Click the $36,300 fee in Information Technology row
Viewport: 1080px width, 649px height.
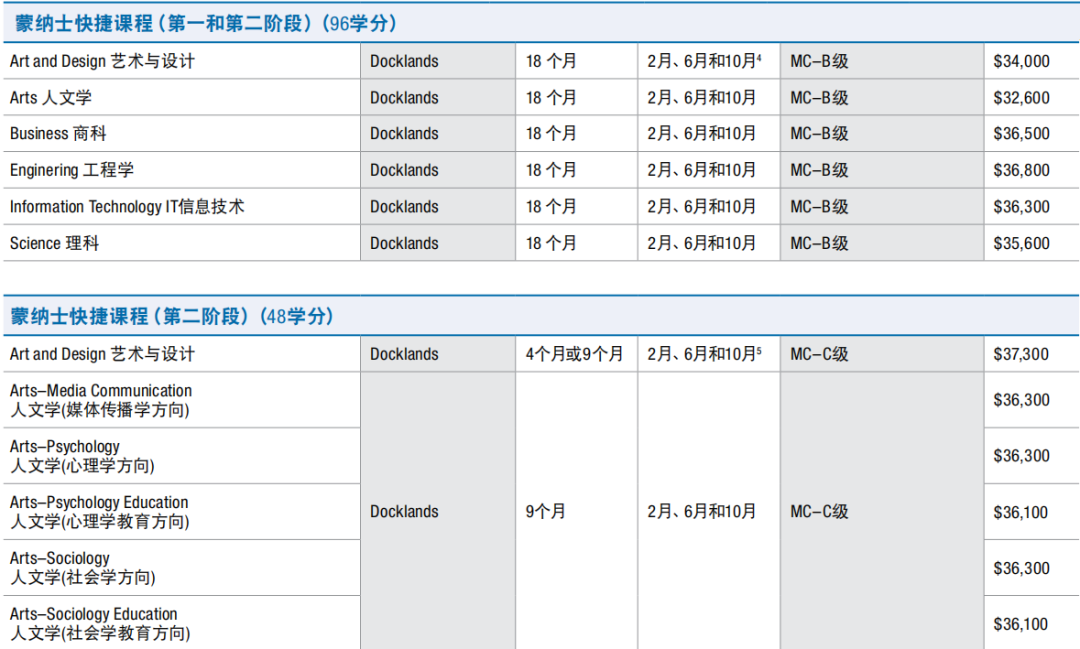[x=1021, y=207]
